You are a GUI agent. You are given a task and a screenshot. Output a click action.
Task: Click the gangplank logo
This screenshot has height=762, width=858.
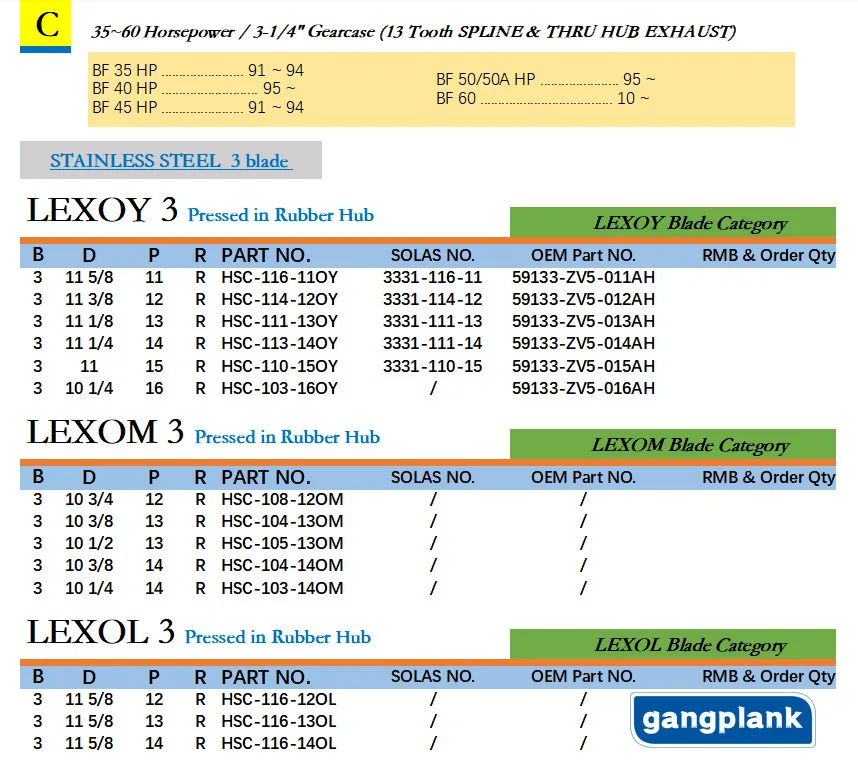coord(722,719)
